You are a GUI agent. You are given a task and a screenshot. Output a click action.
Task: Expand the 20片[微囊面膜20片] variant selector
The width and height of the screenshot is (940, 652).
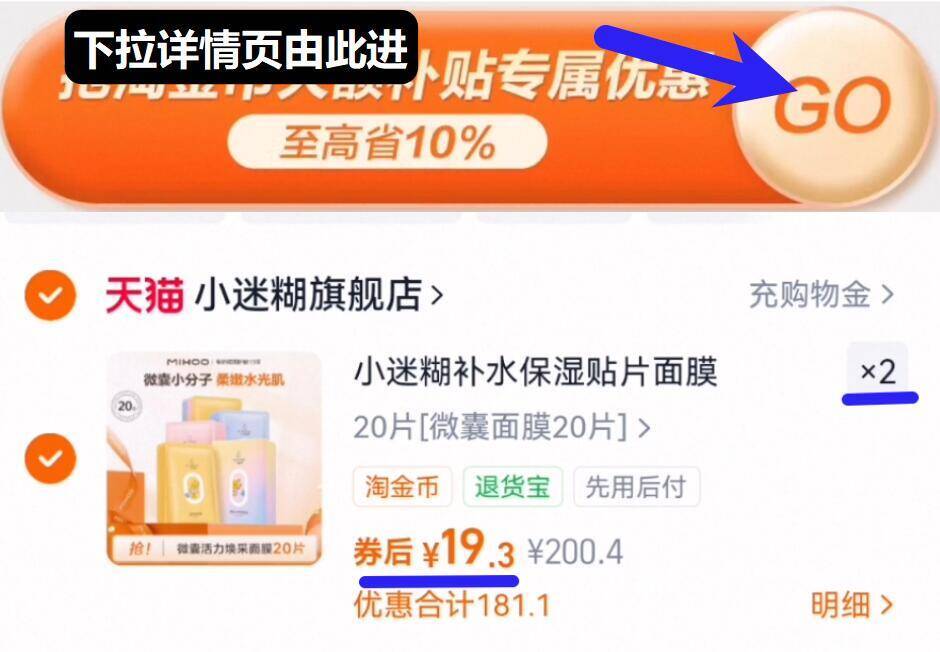(502, 428)
